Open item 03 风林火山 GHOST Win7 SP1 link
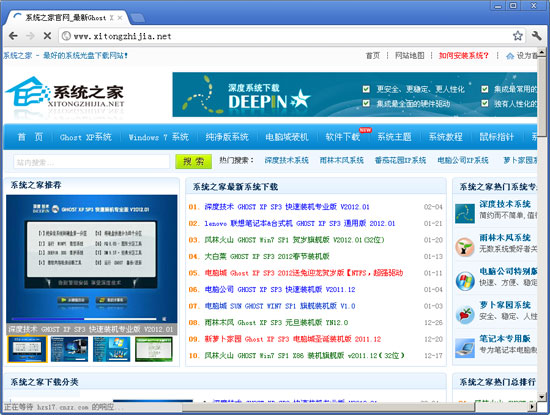Viewport: 550px width, 415px height. (295, 240)
